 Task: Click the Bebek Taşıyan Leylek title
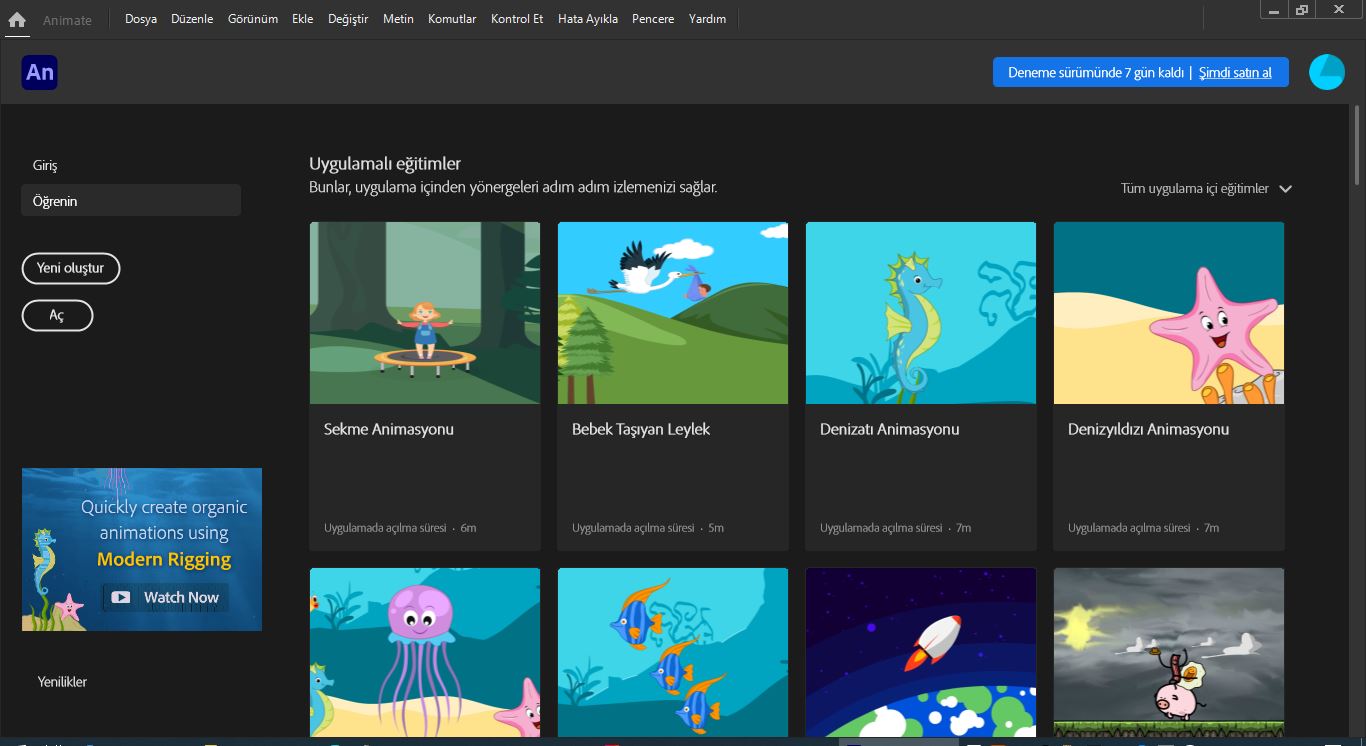pos(641,429)
